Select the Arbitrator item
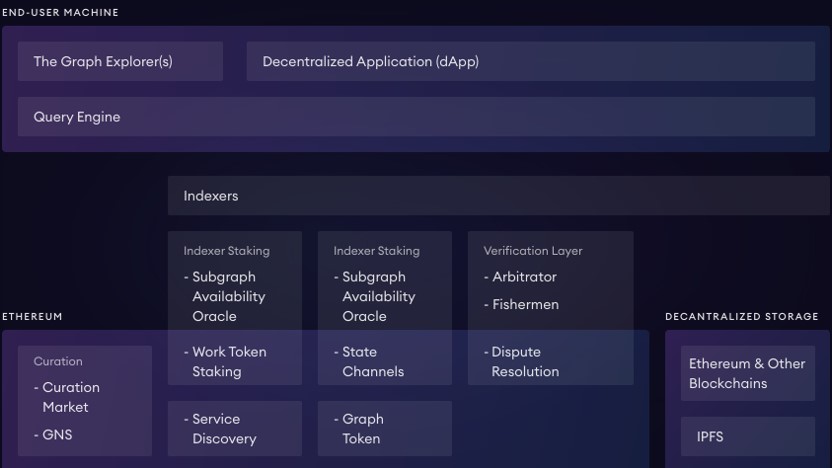Viewport: 832px width, 468px height. point(520,277)
